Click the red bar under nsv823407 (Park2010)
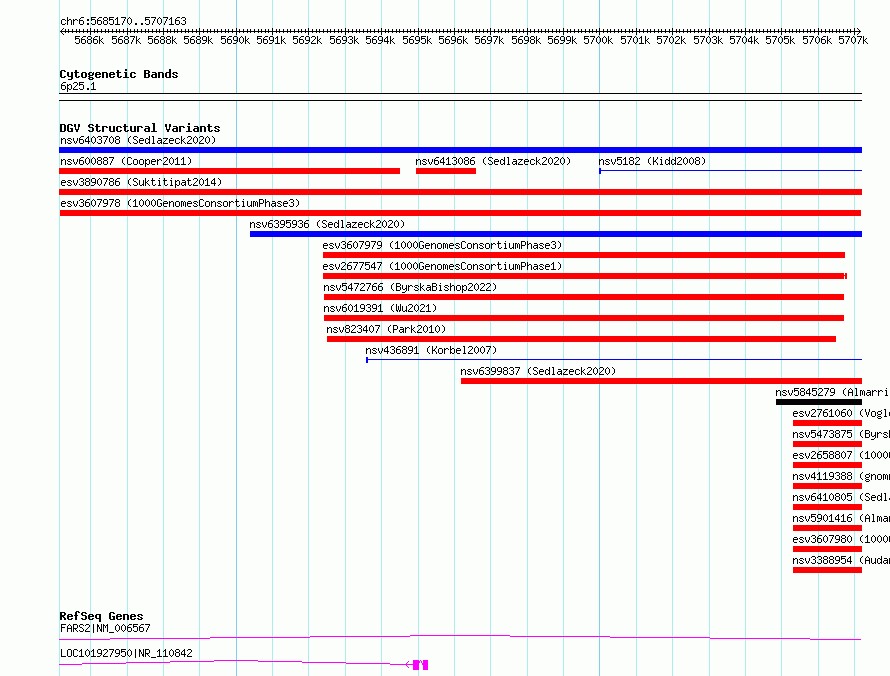This screenshot has width=890, height=676. [581, 339]
